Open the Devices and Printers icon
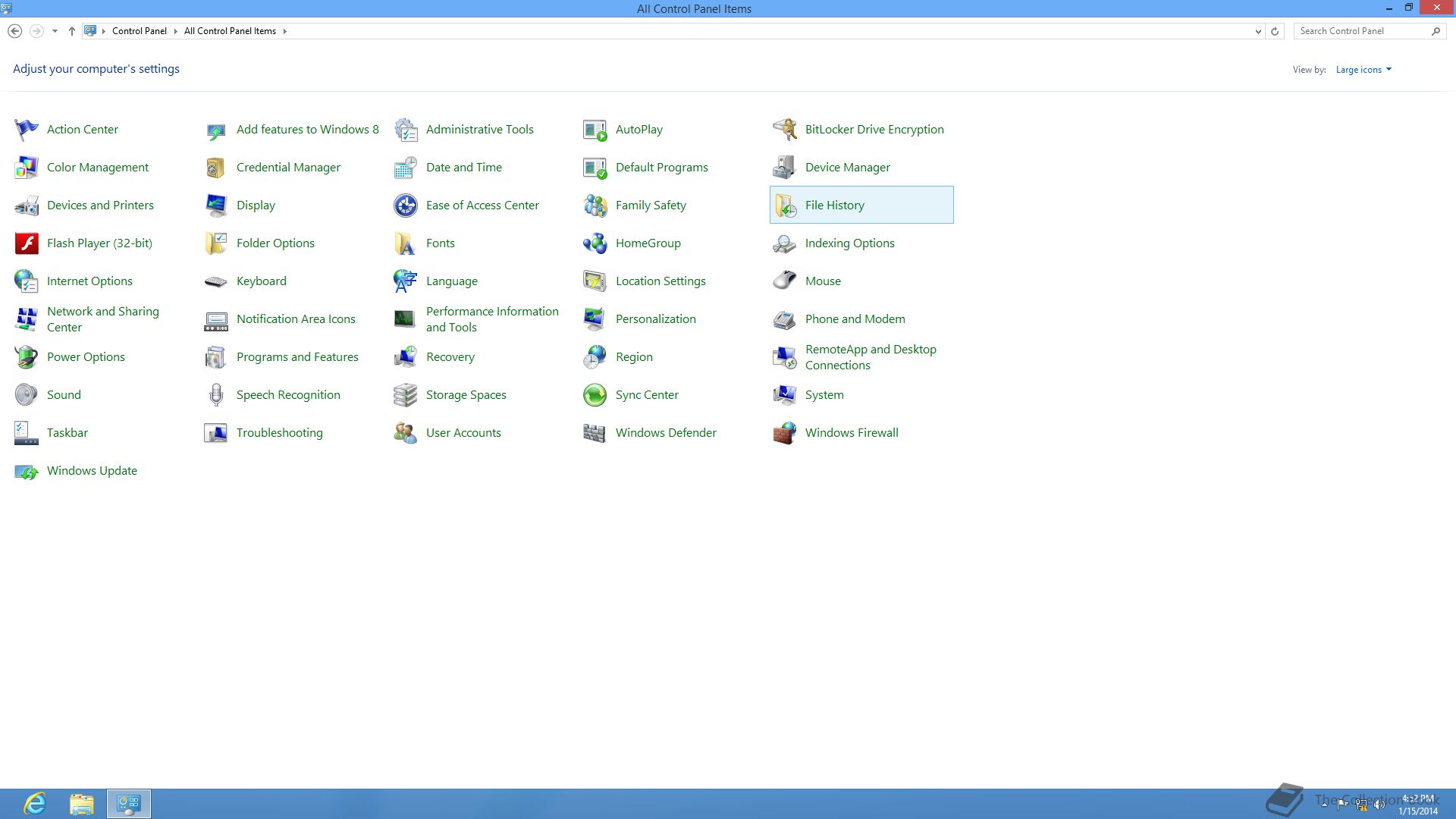The width and height of the screenshot is (1456, 819). 27,206
